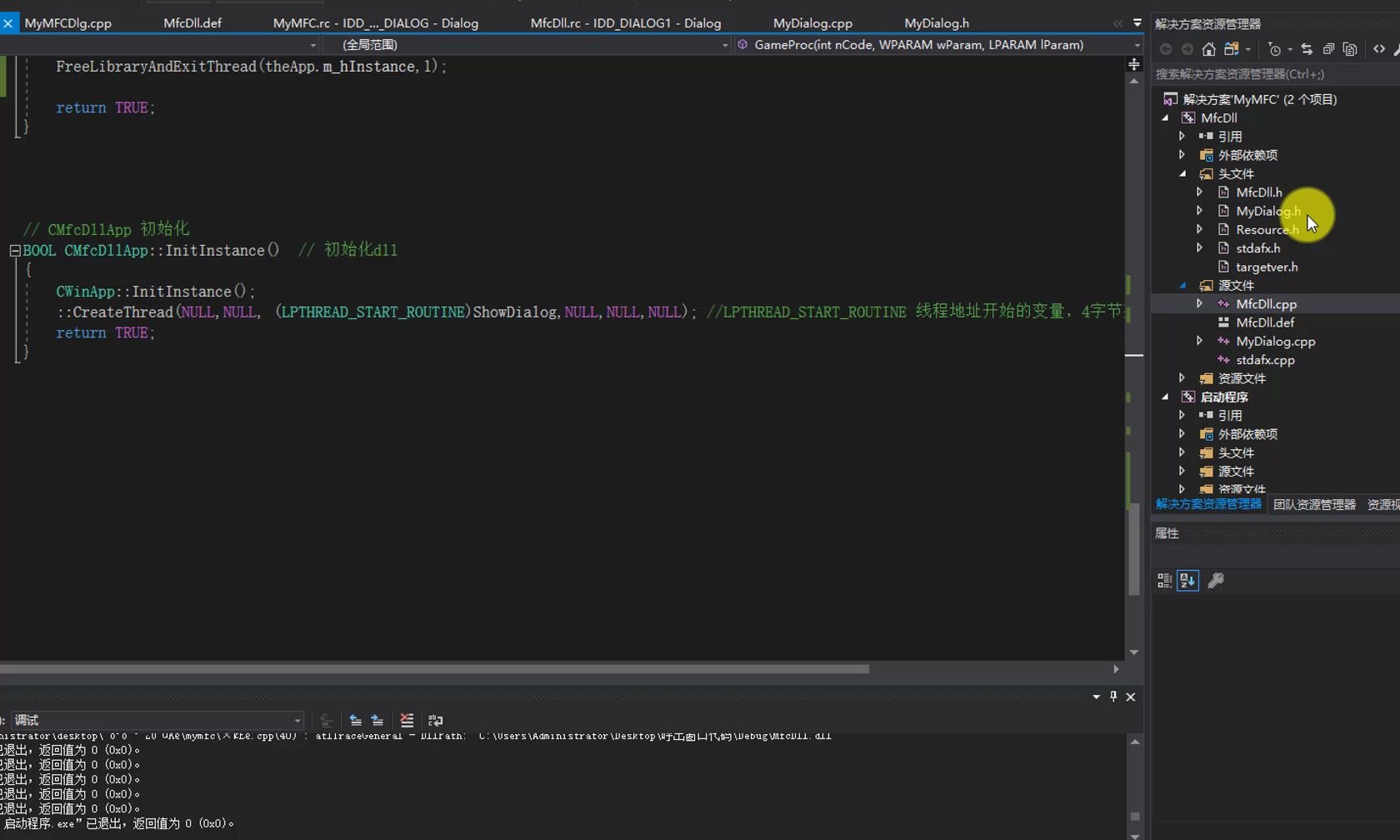Open the document tabs overflow dropdown

(1137, 23)
